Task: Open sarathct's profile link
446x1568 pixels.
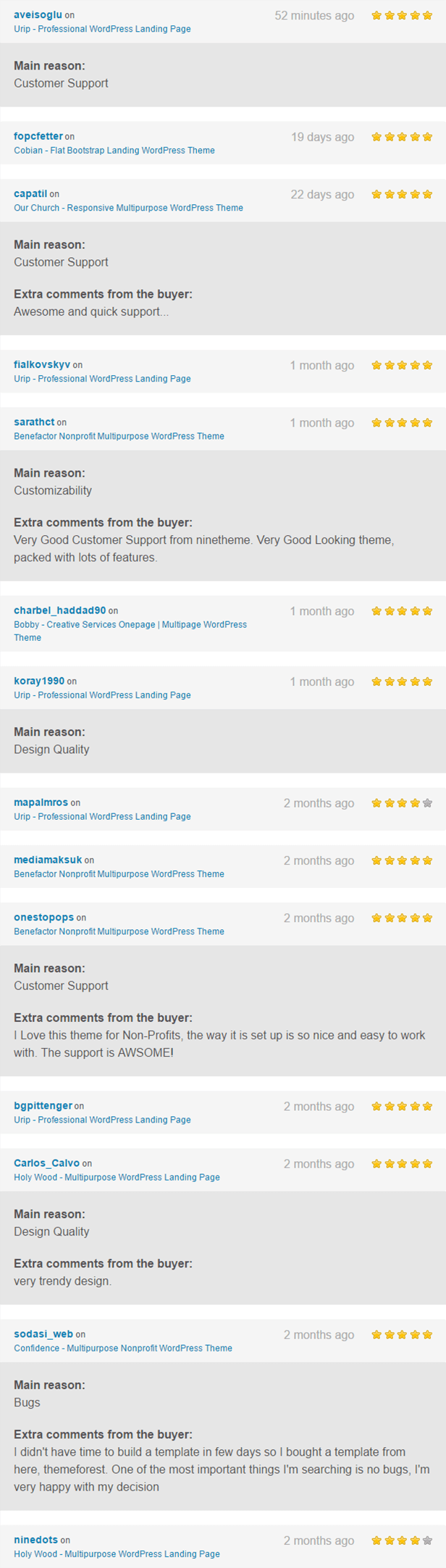Action: [34, 422]
